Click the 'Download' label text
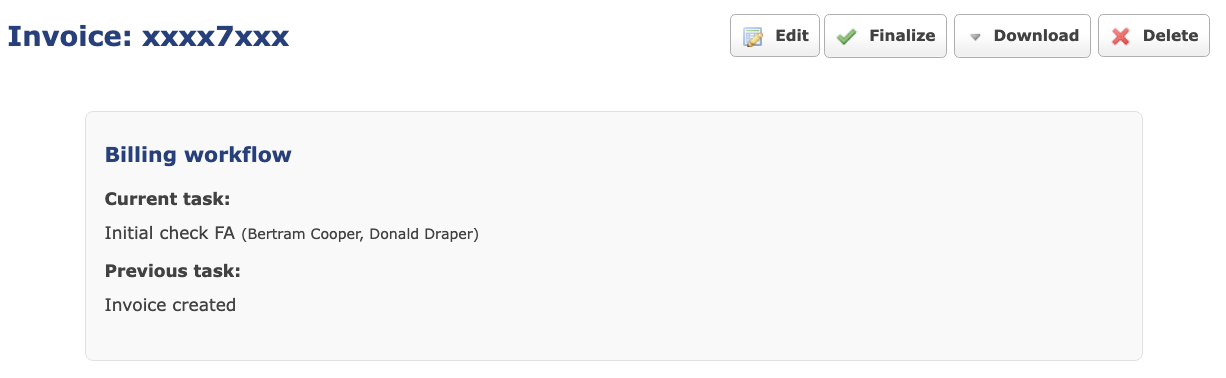This screenshot has height=378, width=1226. (1036, 36)
